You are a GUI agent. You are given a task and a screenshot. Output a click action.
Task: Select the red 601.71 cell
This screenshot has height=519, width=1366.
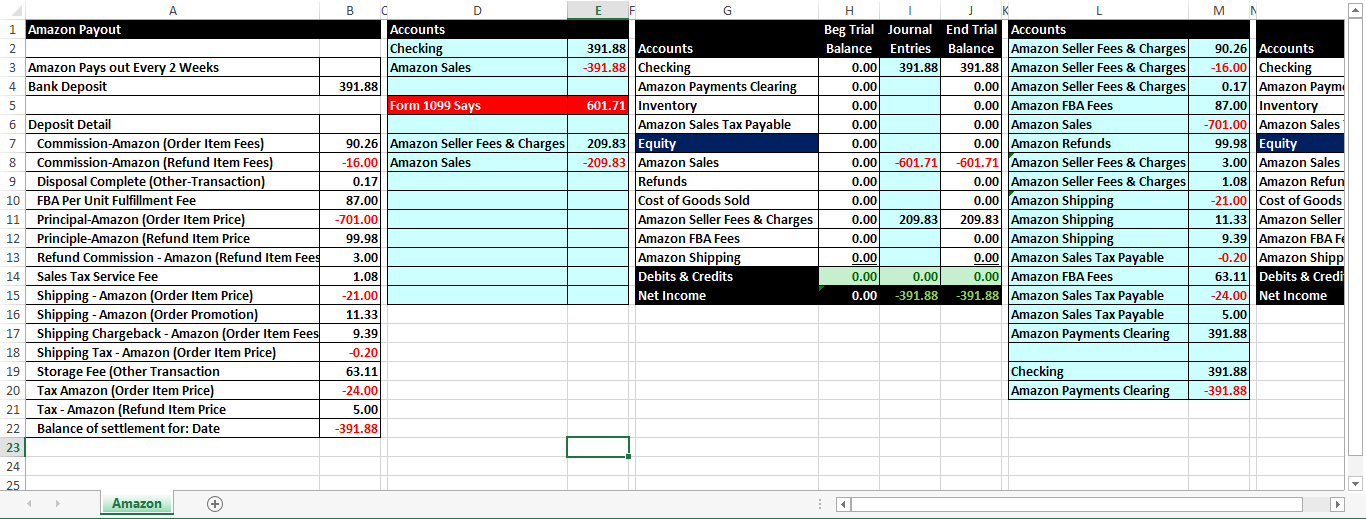pyautogui.click(x=597, y=105)
